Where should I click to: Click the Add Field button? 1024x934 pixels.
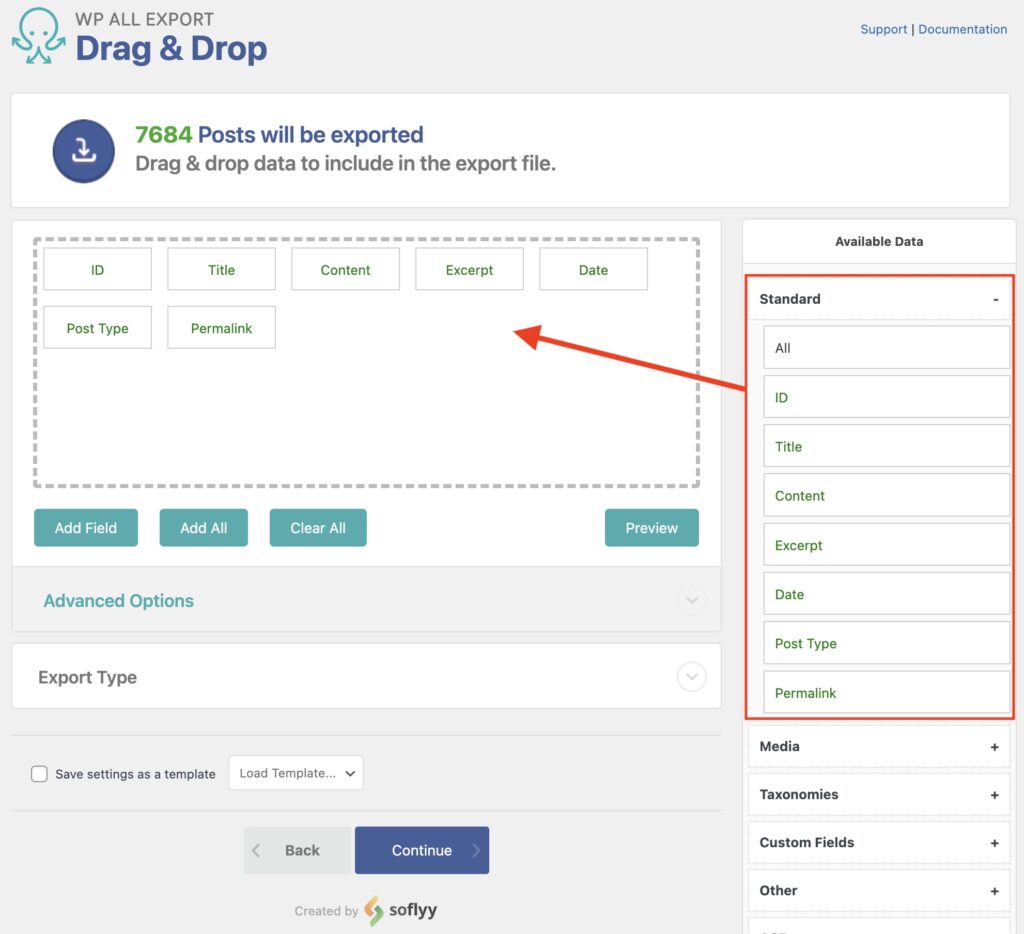coord(85,527)
